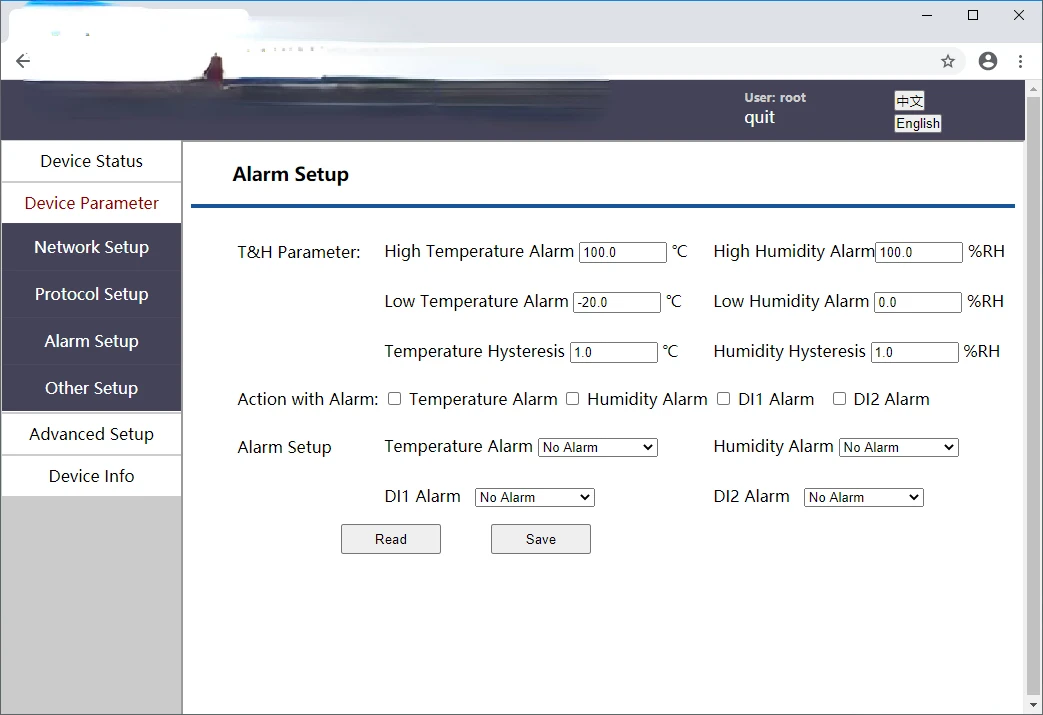Open the browser profile account icon
Viewport: 1043px width, 715px height.
[x=988, y=61]
